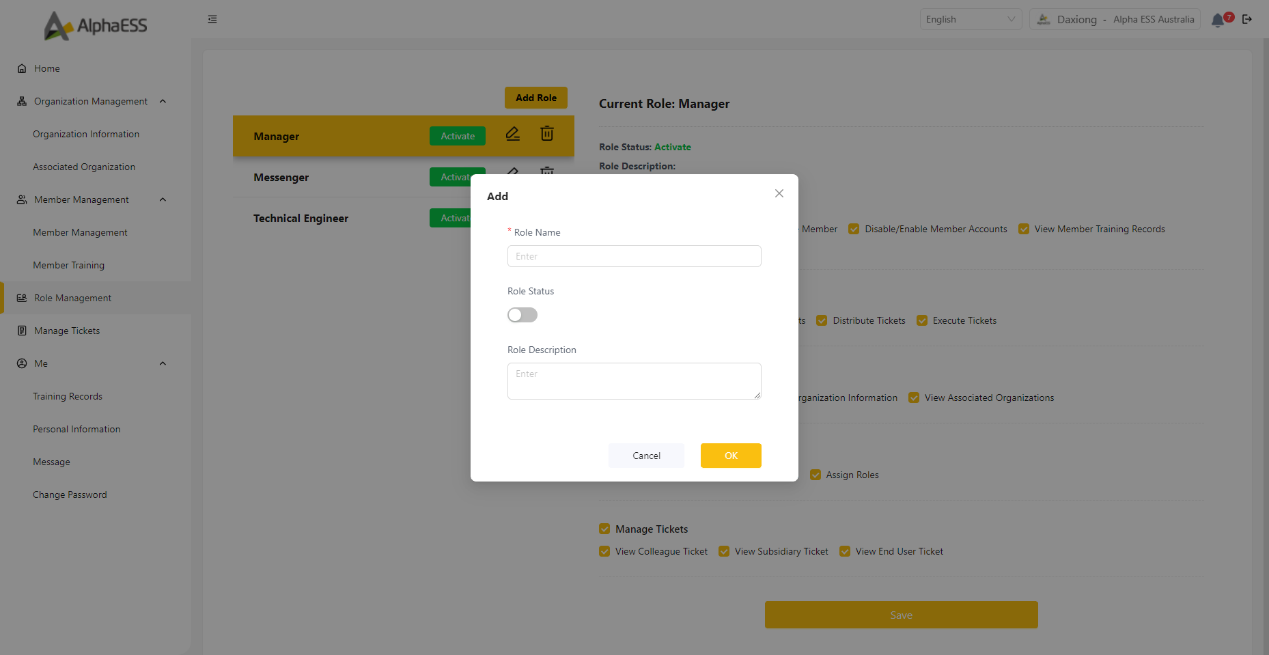Uncheck the Execute Tickets checkbox
The height and width of the screenshot is (655, 1269).
(922, 321)
